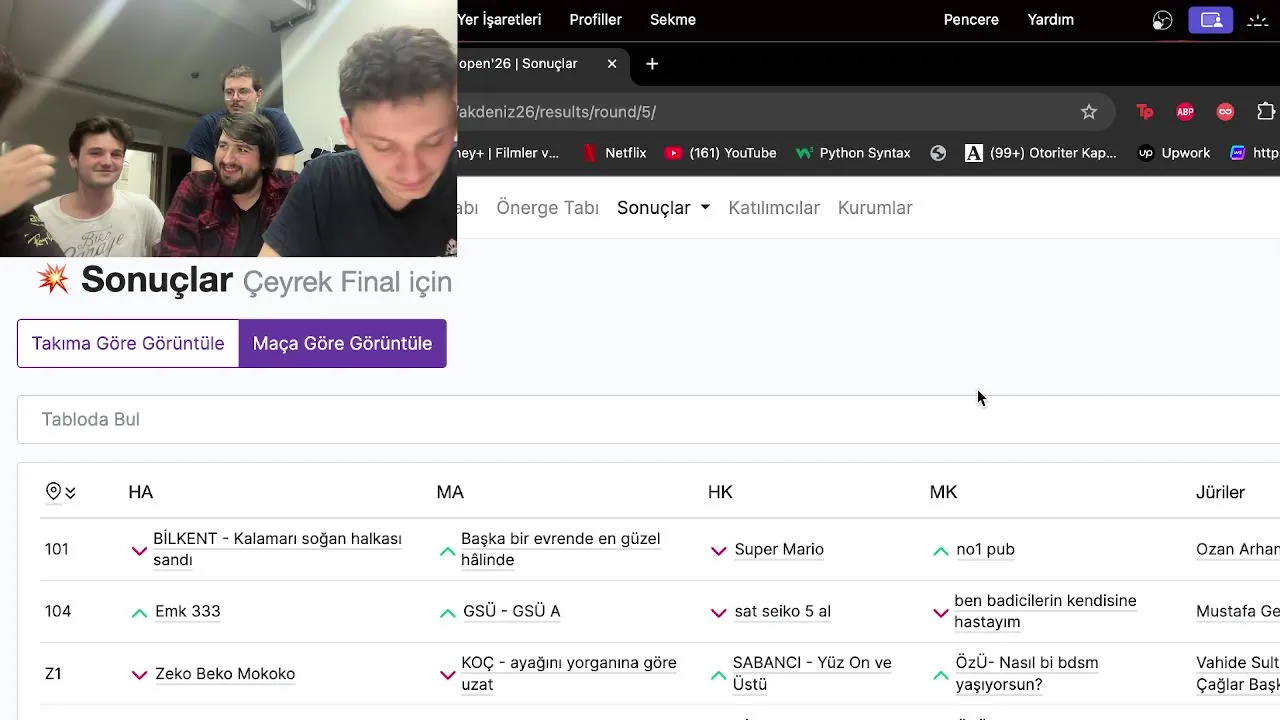Go to the Katılımcılar page
1280x720 pixels.
coord(774,208)
